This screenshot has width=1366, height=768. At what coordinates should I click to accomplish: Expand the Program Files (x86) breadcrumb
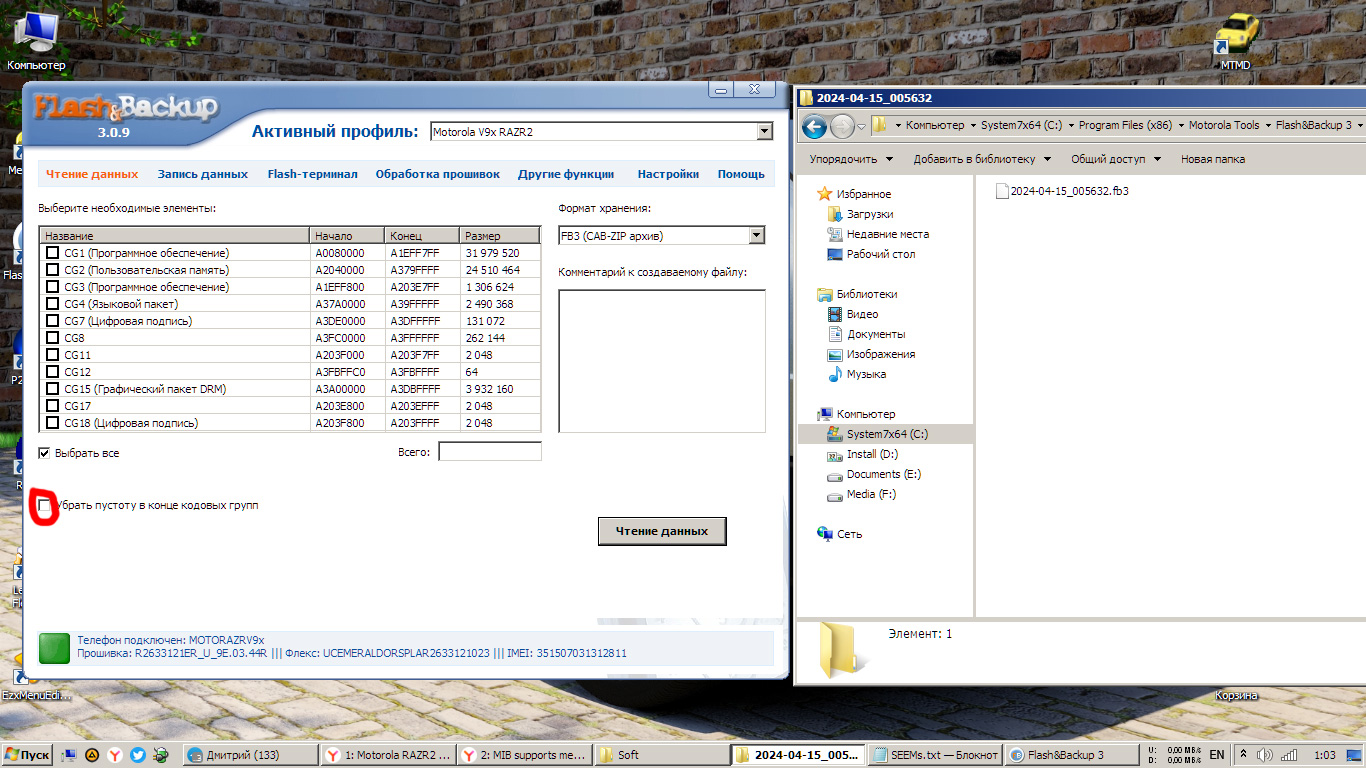(1180, 126)
